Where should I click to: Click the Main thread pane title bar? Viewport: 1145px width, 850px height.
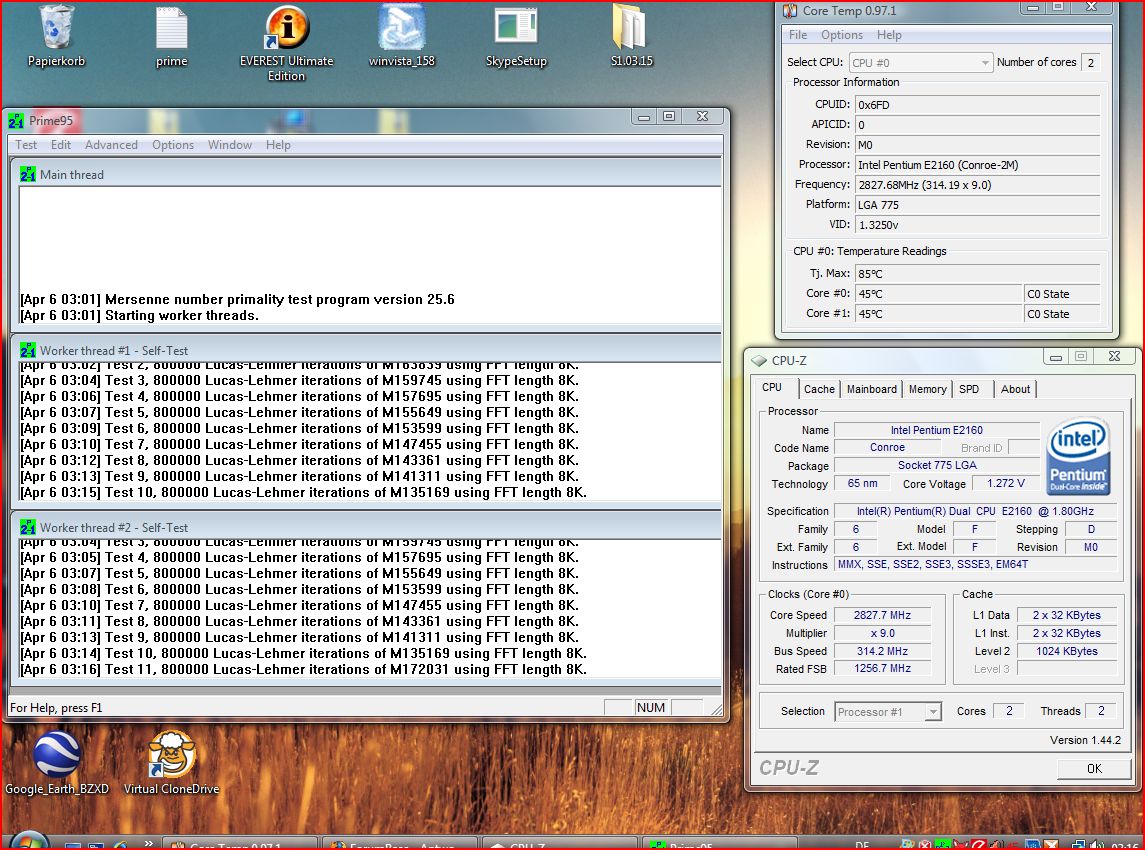367,175
